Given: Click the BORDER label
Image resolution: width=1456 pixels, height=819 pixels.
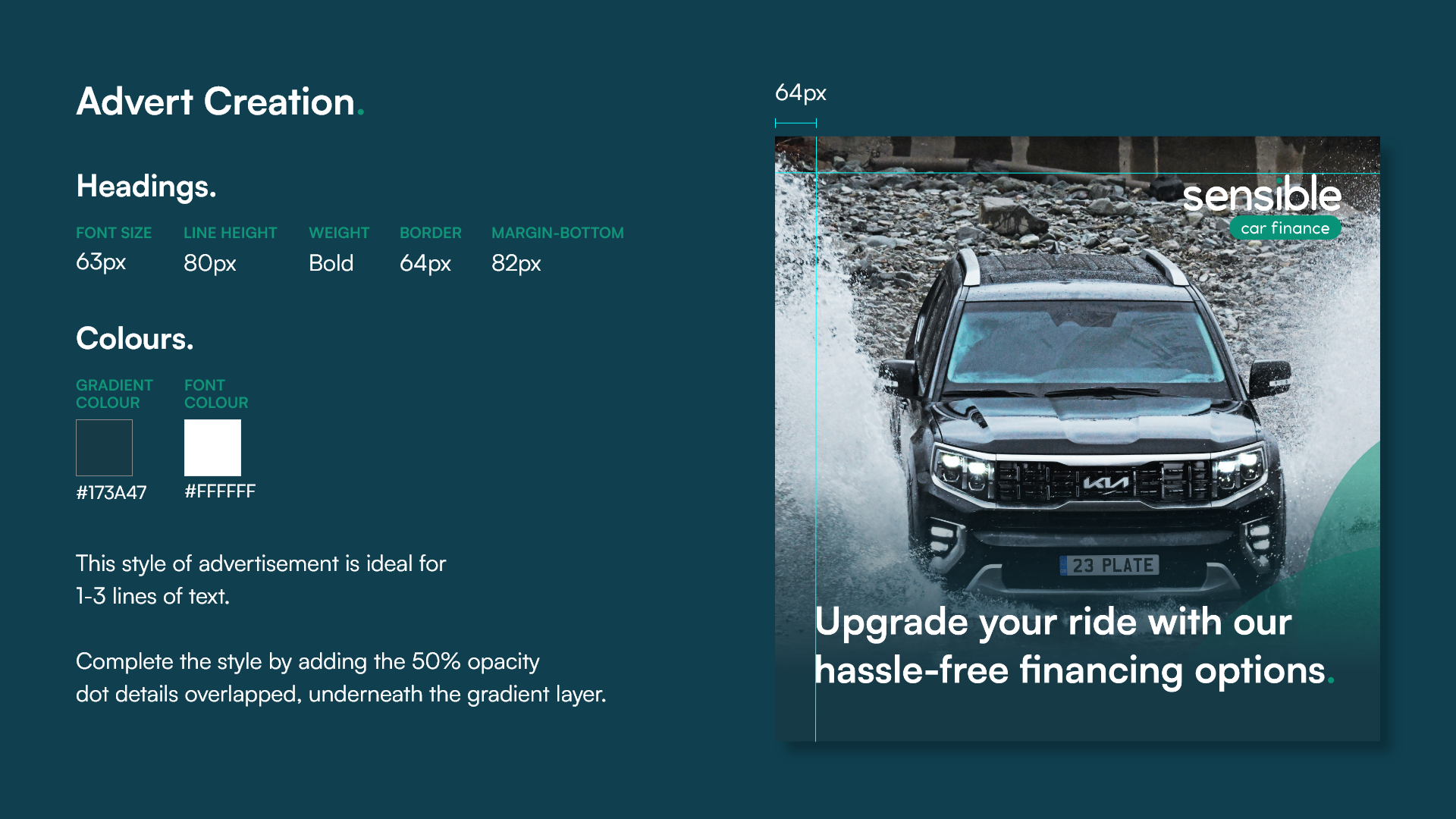Looking at the screenshot, I should coord(431,233).
